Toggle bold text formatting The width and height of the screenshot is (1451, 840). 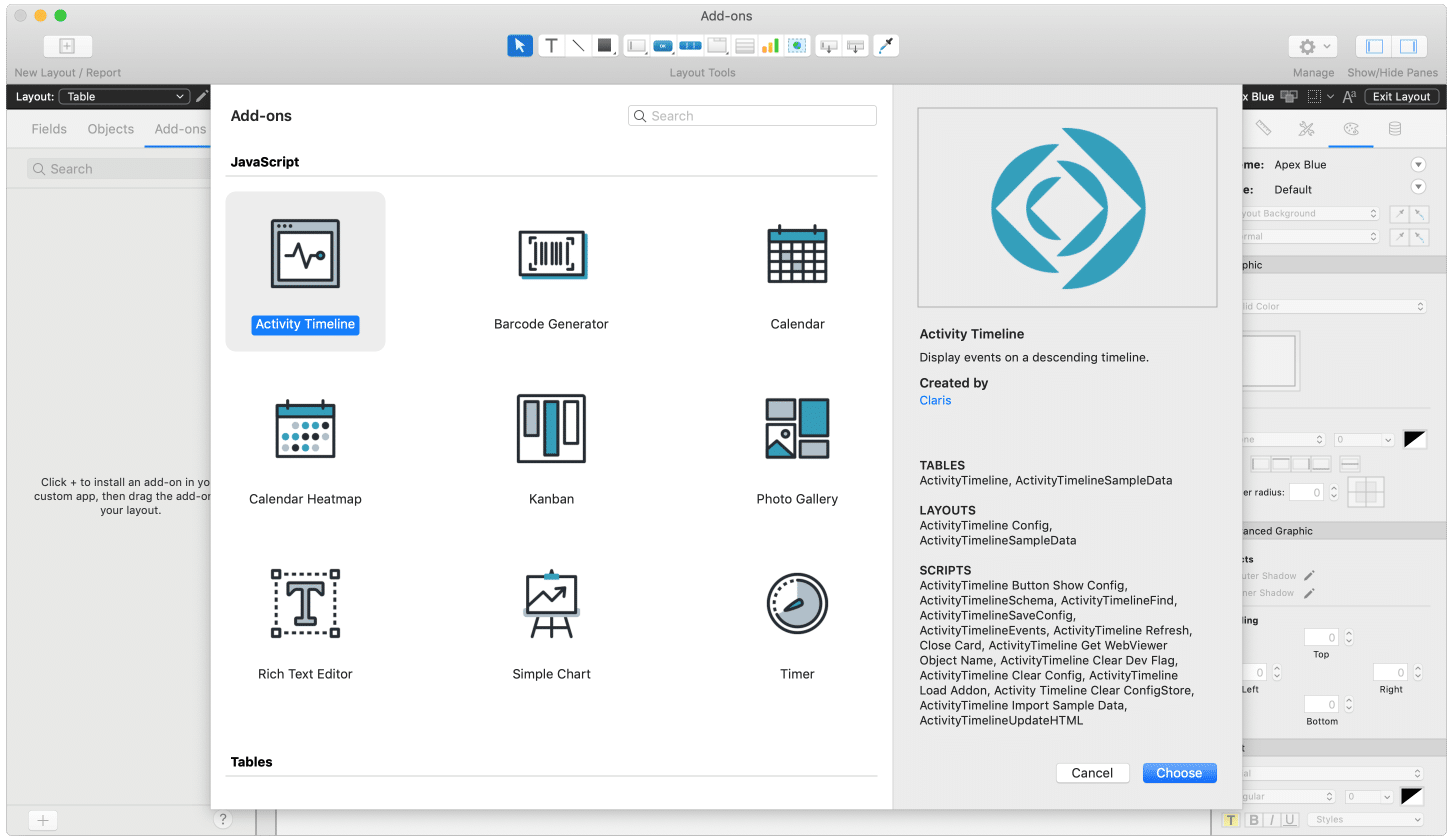pos(1253,819)
